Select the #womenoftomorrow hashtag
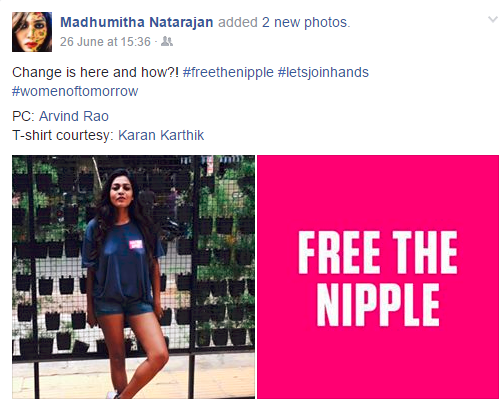Image resolution: width=499 pixels, height=401 pixels. (x=75, y=91)
